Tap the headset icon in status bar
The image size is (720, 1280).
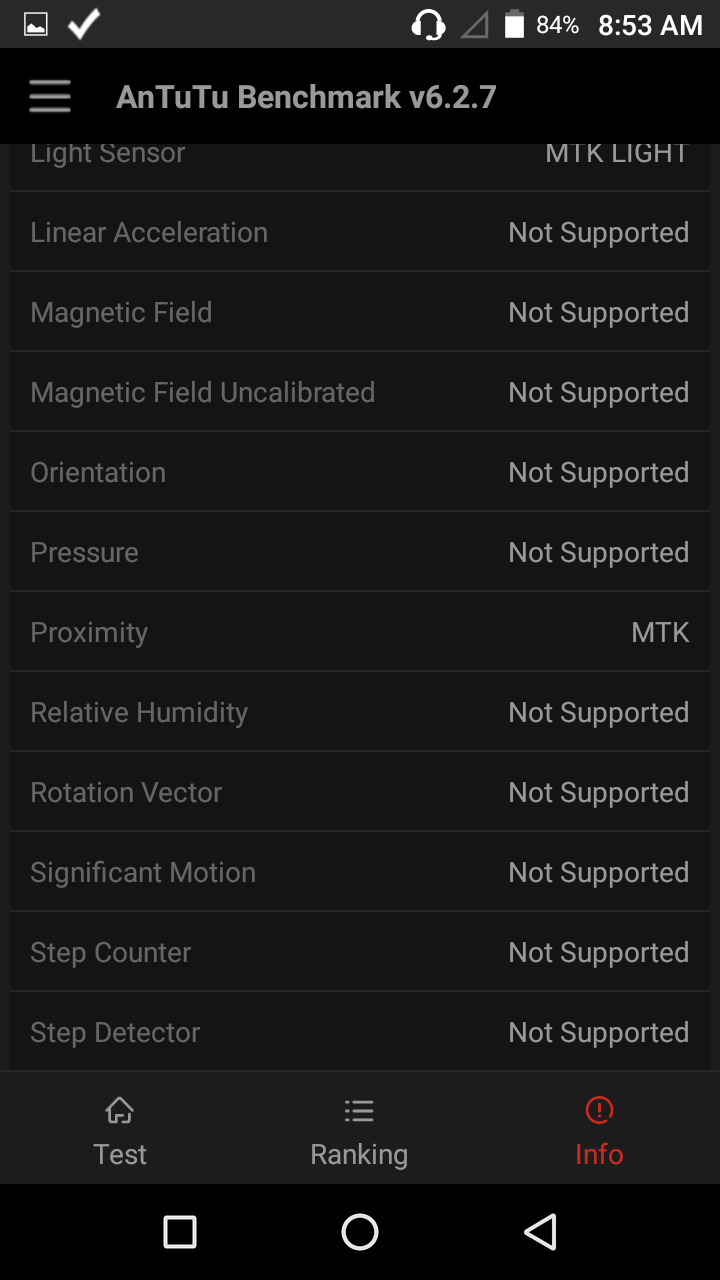[428, 25]
